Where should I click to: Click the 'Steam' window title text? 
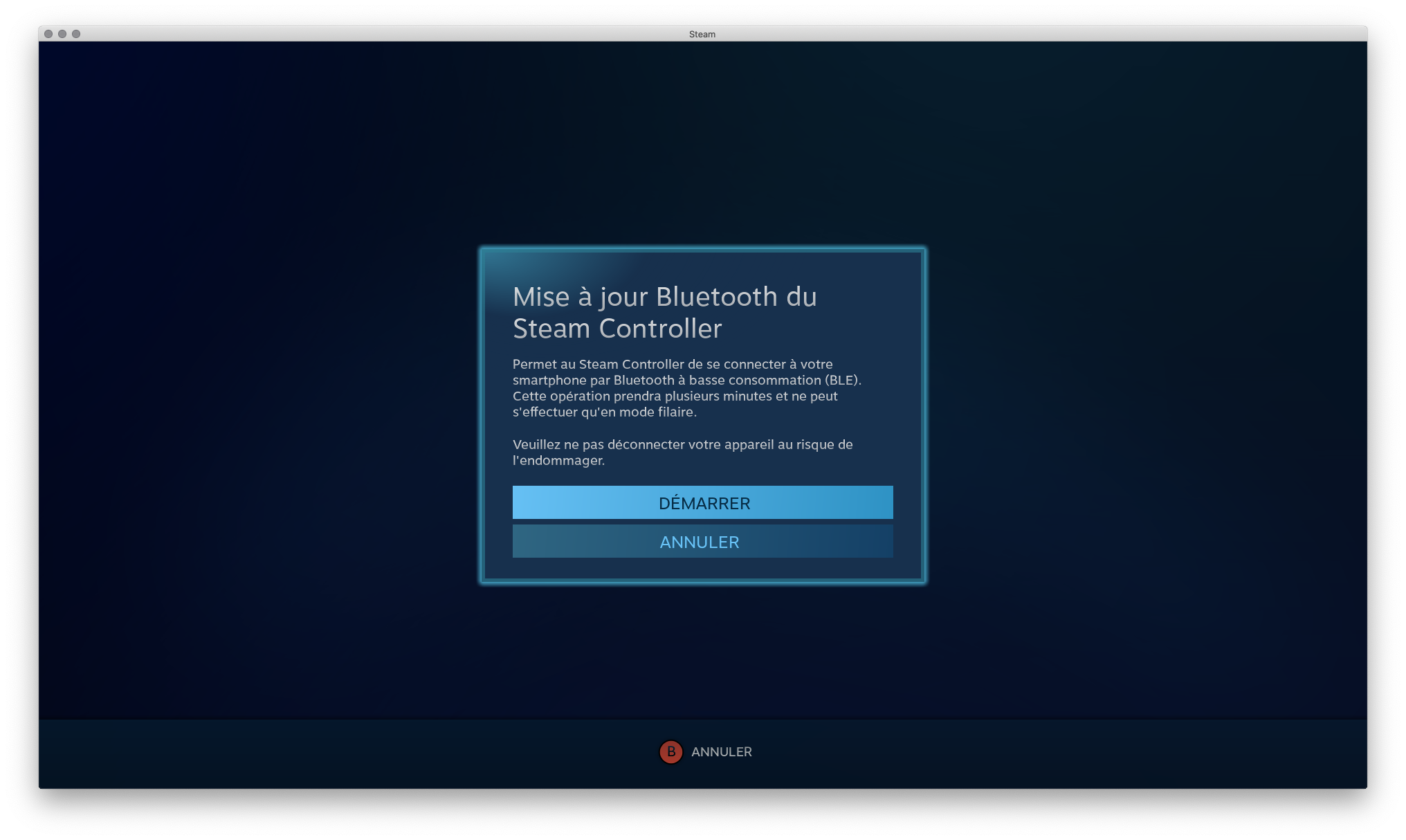(702, 34)
